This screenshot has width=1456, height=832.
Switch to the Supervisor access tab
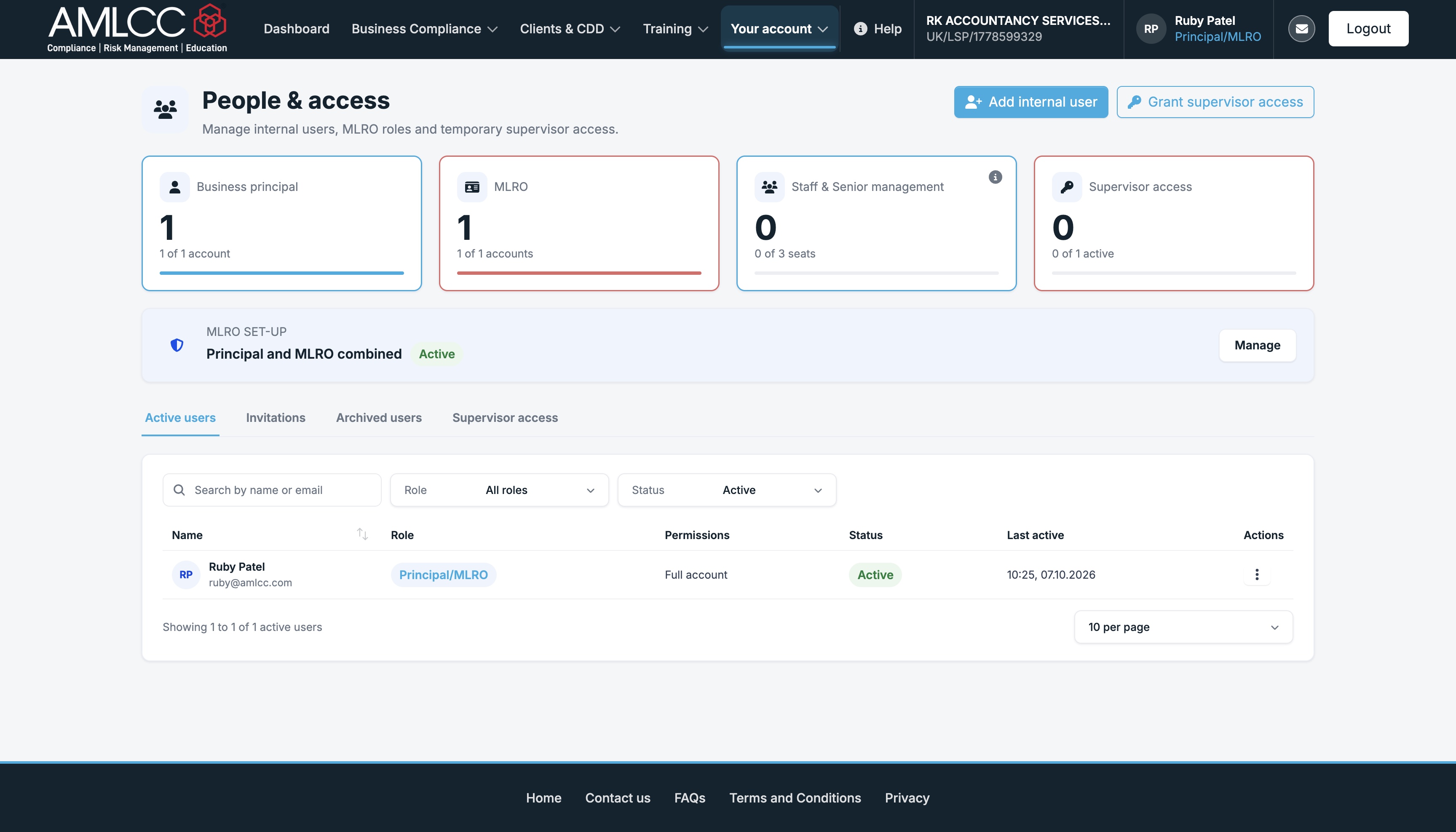pos(505,418)
